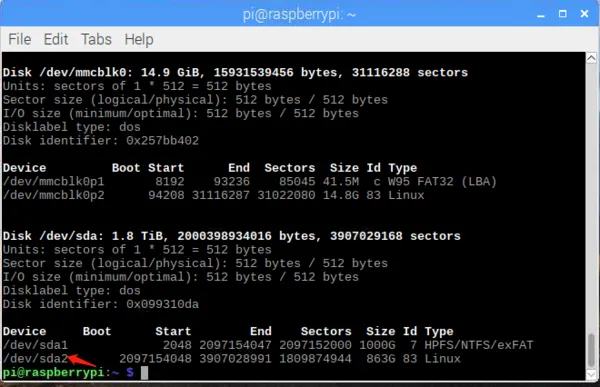
Task: Click the terminal cursor at the prompt
Action: tap(144, 372)
